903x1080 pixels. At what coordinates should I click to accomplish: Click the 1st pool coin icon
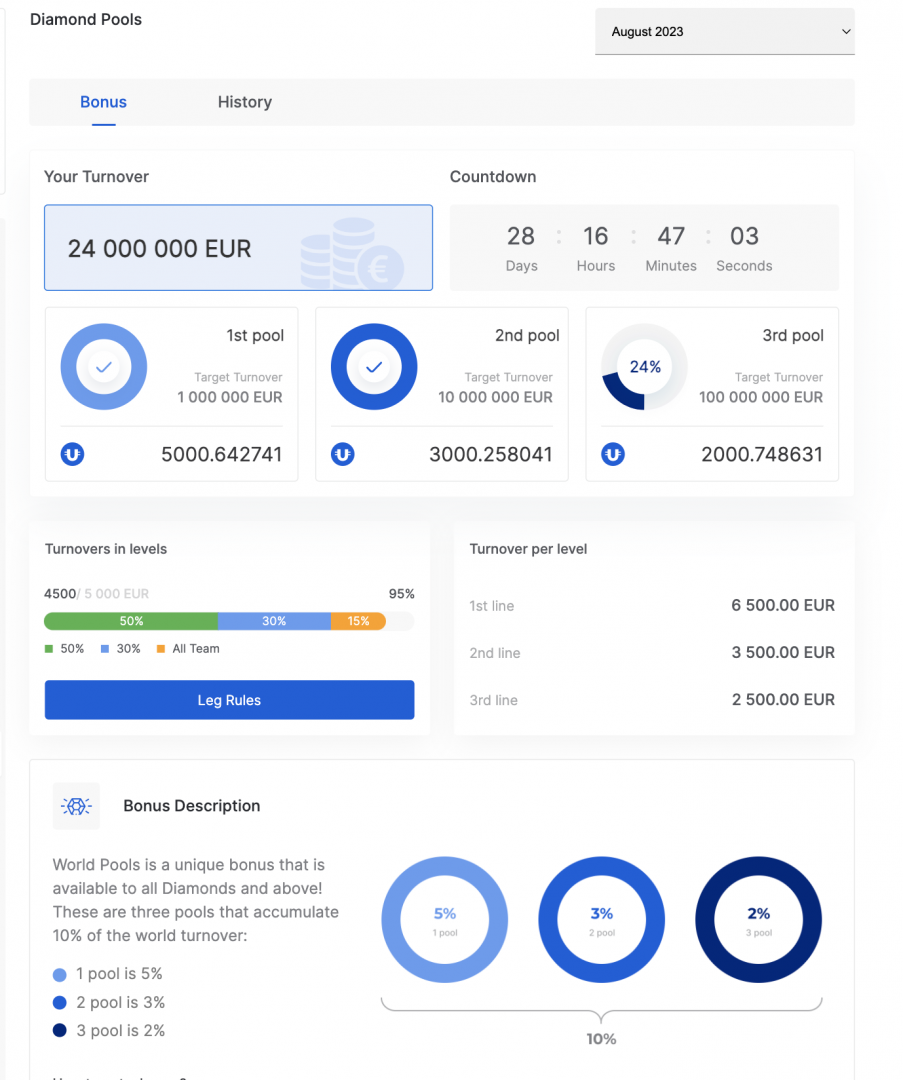pyautogui.click(x=72, y=455)
